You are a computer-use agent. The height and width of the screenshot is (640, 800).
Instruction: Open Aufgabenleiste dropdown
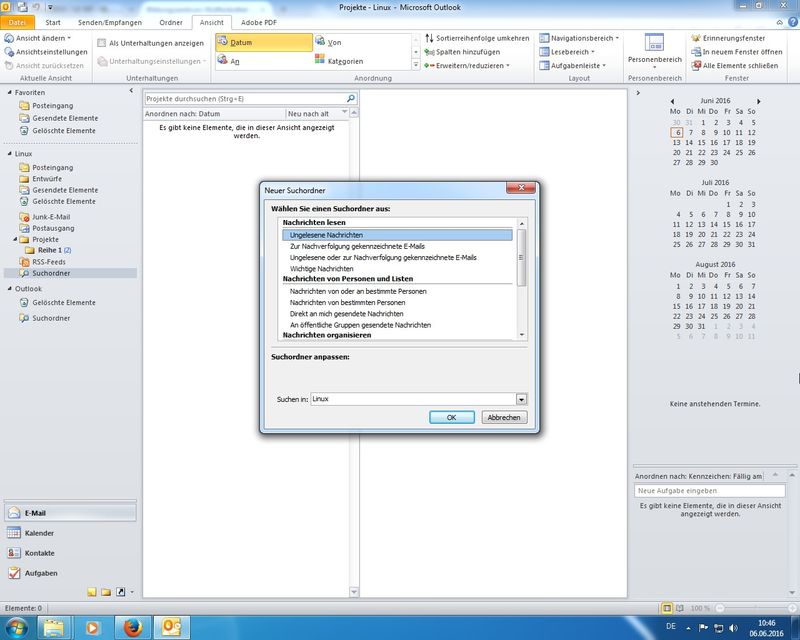tap(572, 66)
